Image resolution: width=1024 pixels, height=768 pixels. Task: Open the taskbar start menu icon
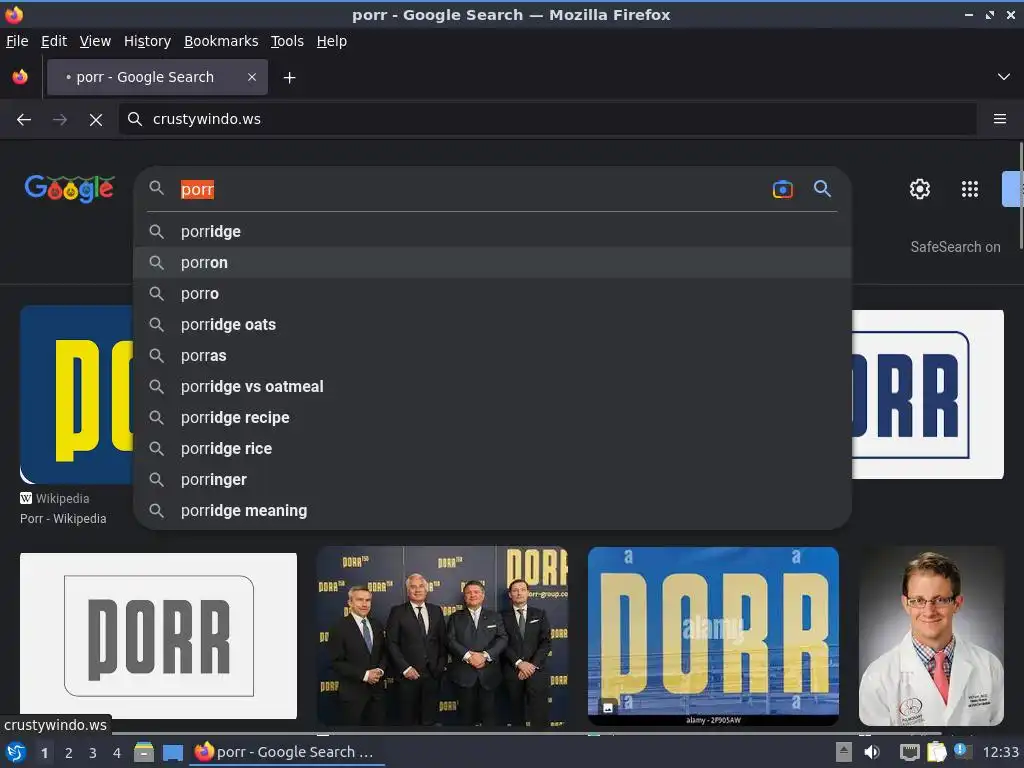[x=15, y=752]
